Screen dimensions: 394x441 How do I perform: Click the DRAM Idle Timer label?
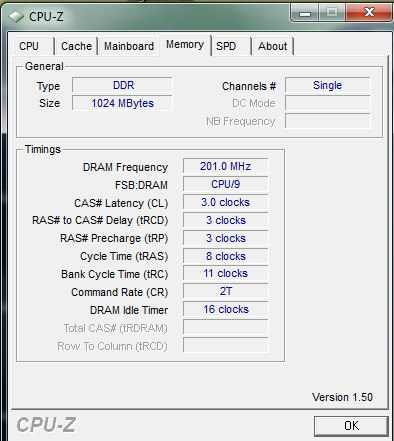[129, 310]
